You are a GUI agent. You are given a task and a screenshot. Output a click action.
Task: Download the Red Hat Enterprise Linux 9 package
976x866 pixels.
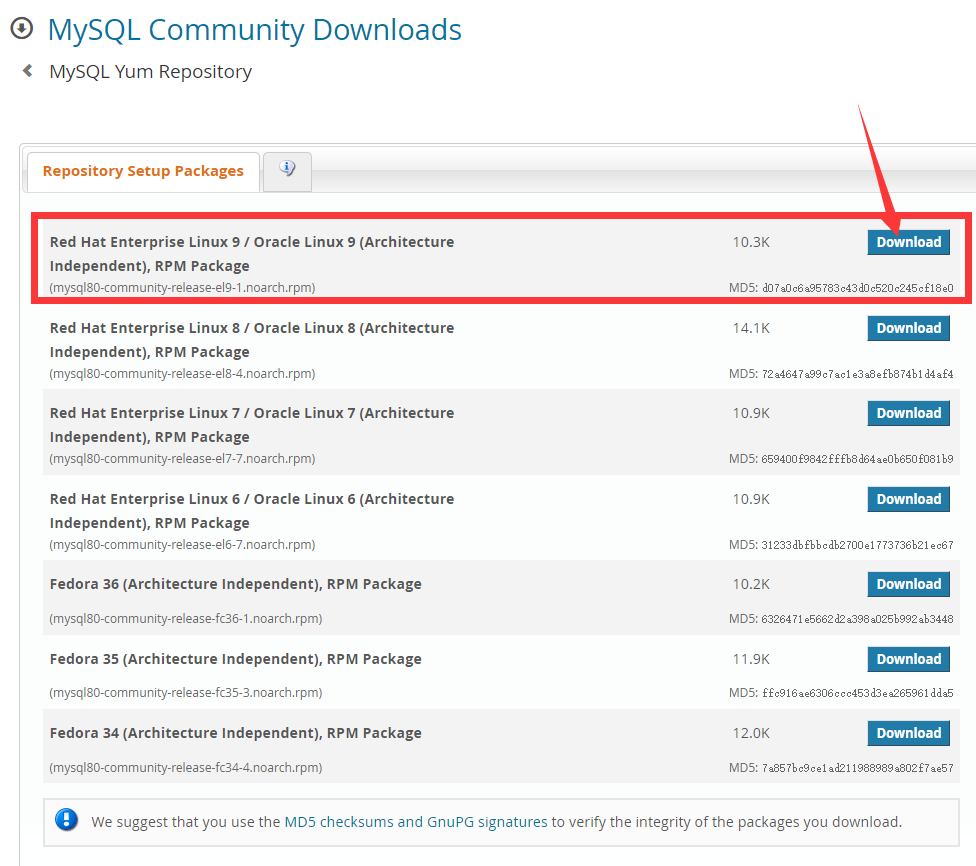908,242
